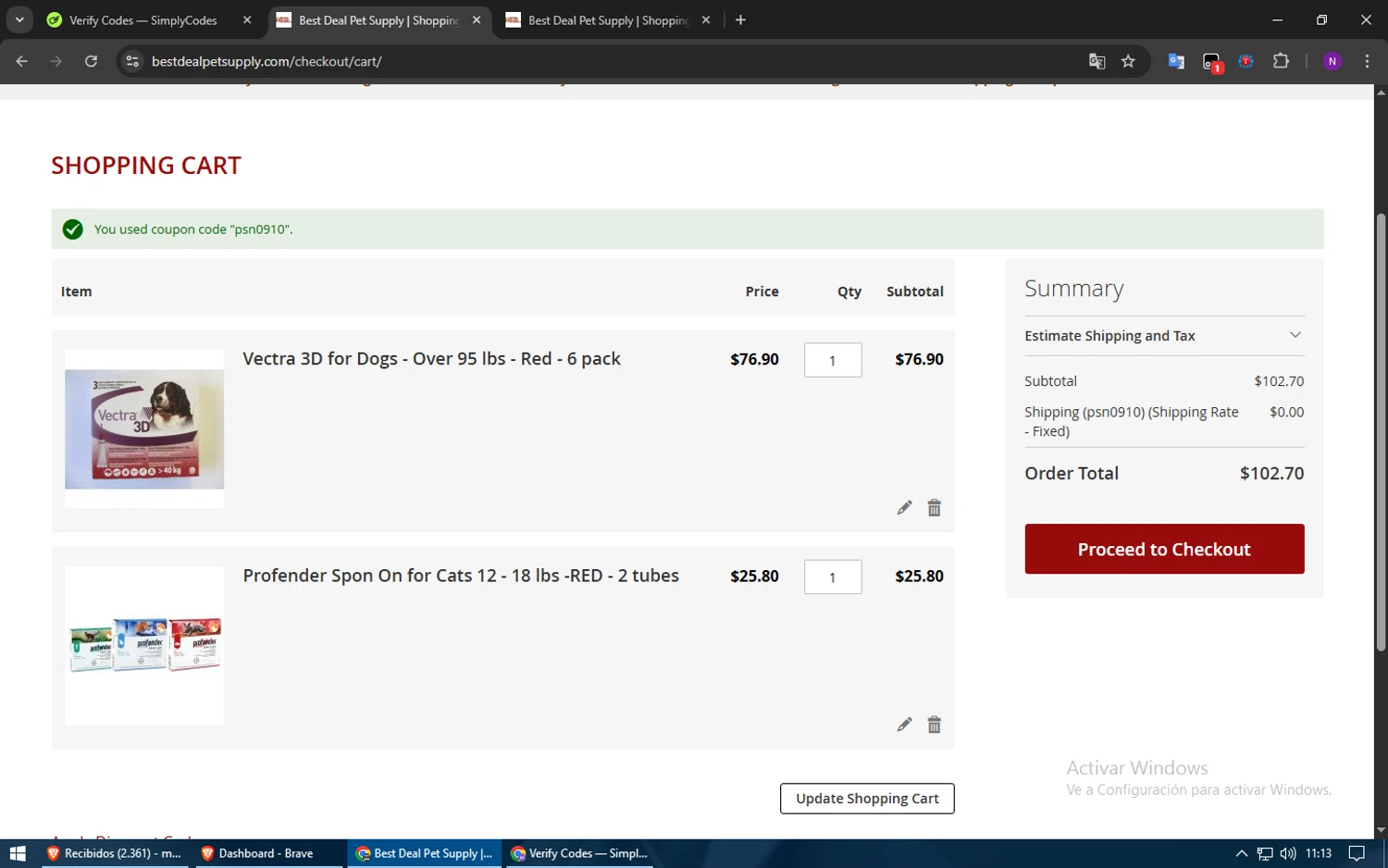This screenshot has height=868, width=1388.
Task: Click the Vectra 3D product thumbnail
Action: [x=144, y=428]
